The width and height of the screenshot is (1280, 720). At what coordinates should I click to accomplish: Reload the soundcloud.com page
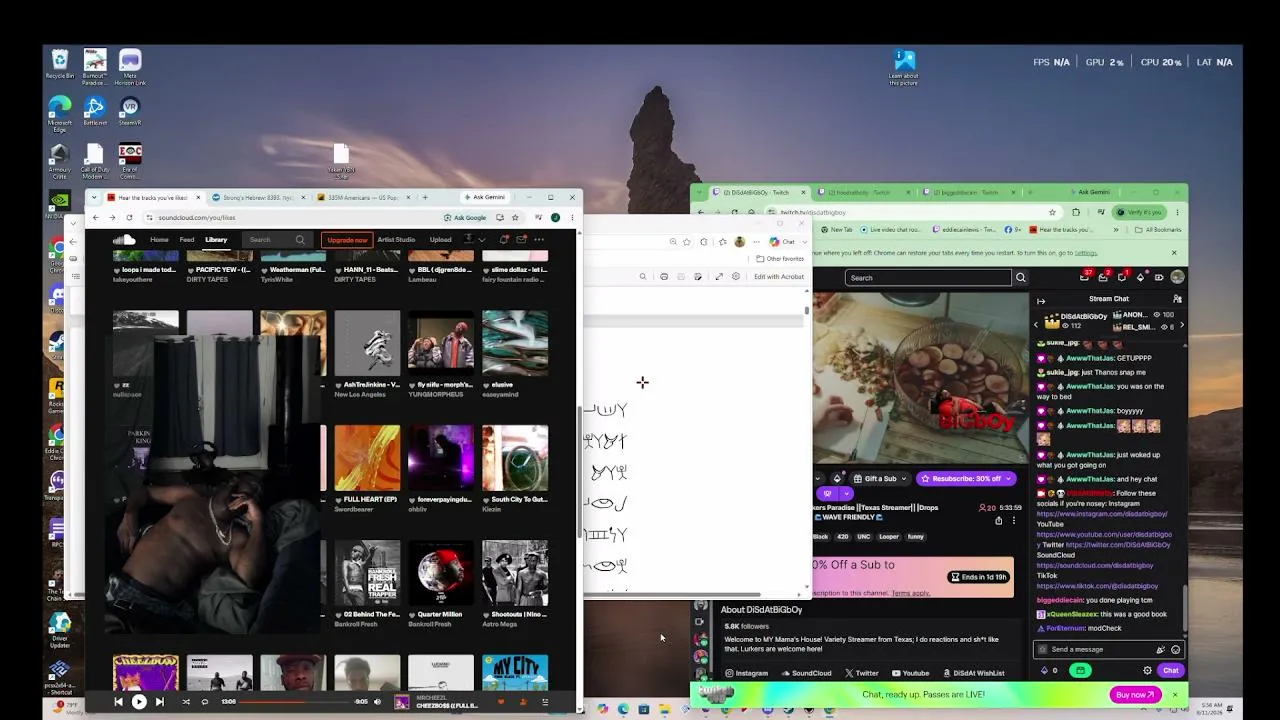(129, 217)
